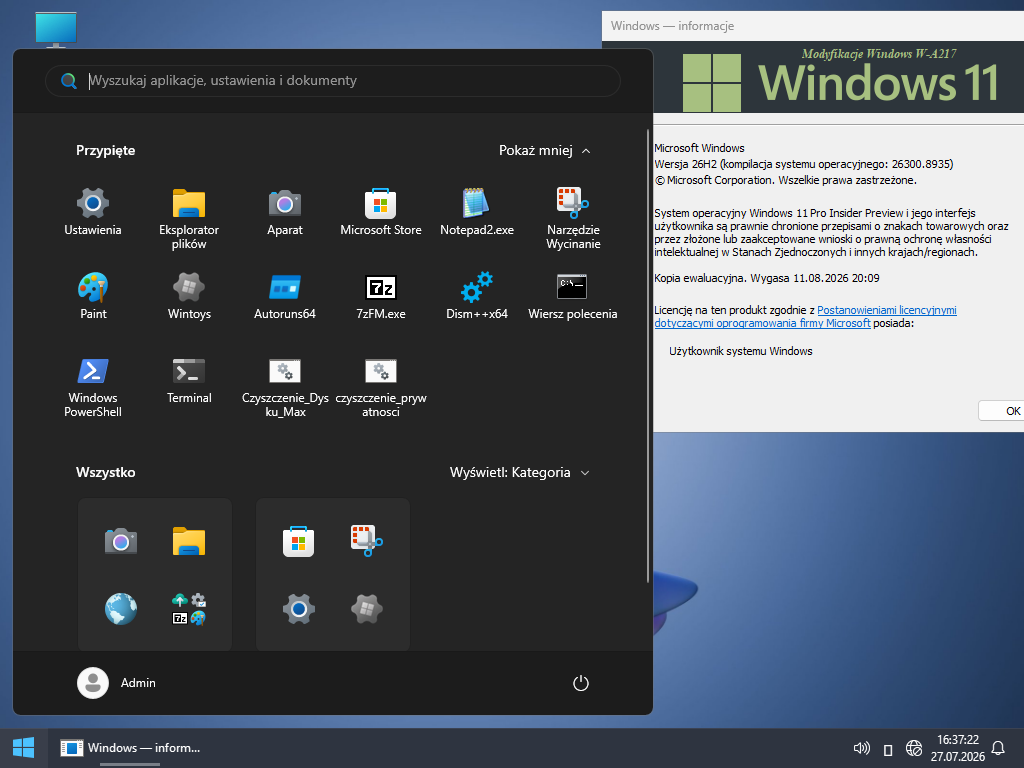Open the power options button
Screen dimensions: 1024x768
click(x=581, y=683)
